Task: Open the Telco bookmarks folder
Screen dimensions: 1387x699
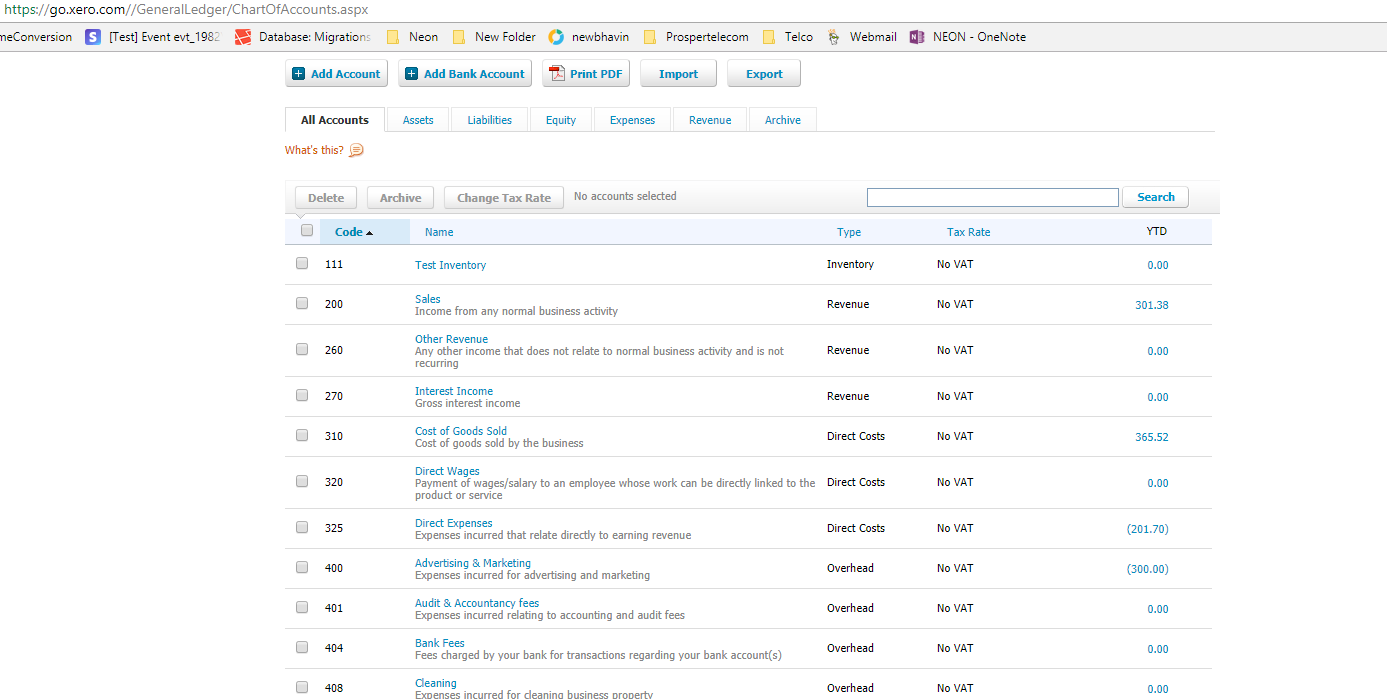Action: [x=765, y=36]
